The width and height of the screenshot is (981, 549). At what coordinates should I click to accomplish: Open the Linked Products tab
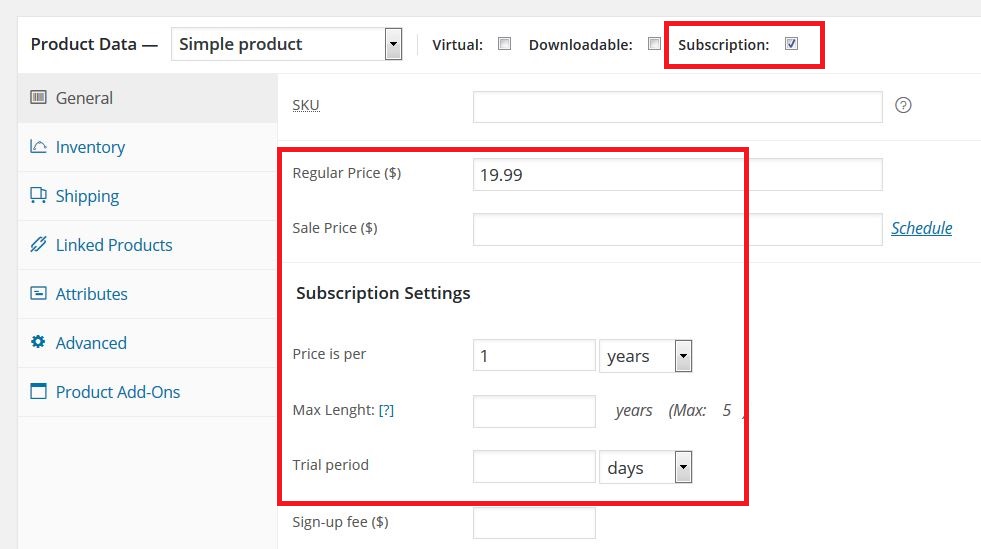coord(114,245)
